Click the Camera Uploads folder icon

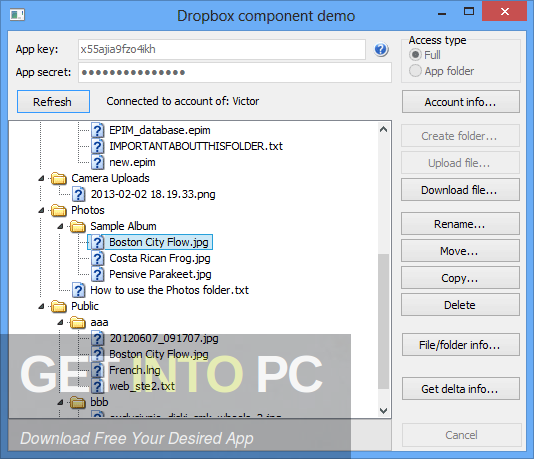59,178
